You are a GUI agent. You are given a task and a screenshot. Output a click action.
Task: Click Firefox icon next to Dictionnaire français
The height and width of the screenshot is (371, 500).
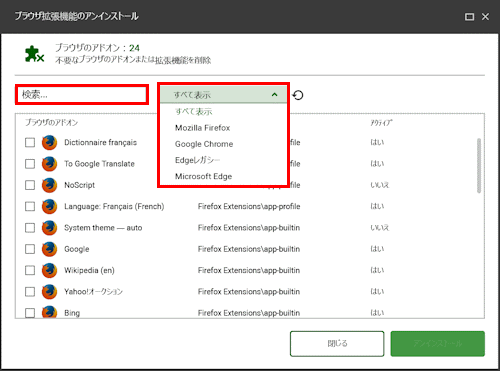(x=49, y=143)
